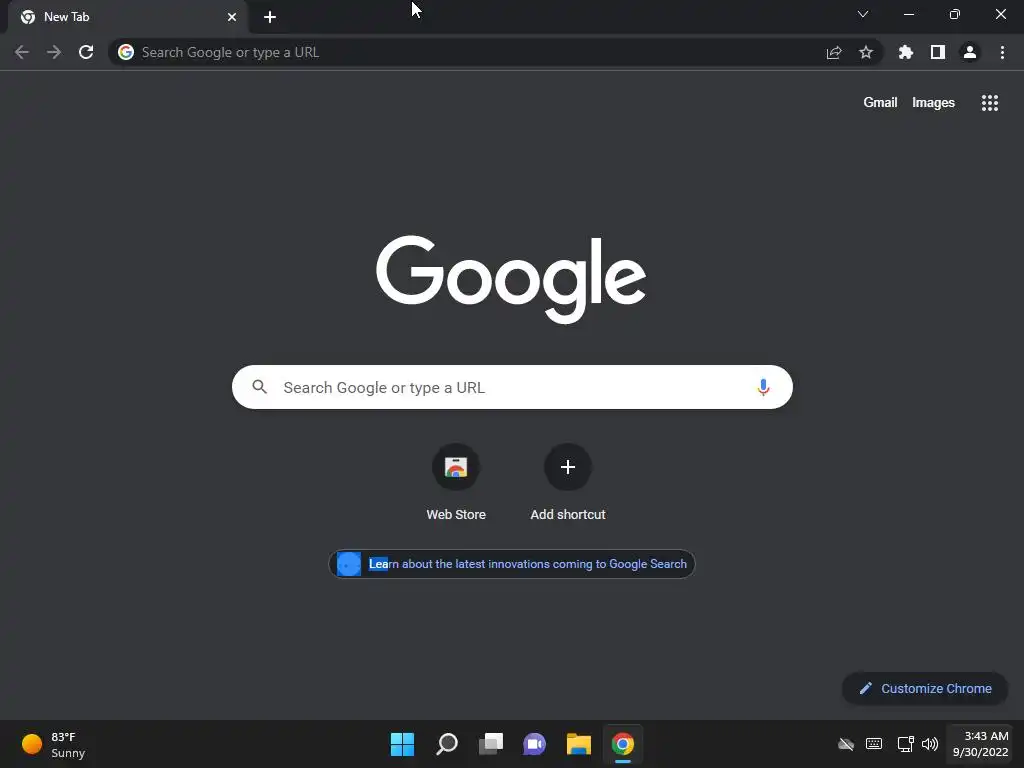Open the Web Store shortcut

click(x=456, y=482)
